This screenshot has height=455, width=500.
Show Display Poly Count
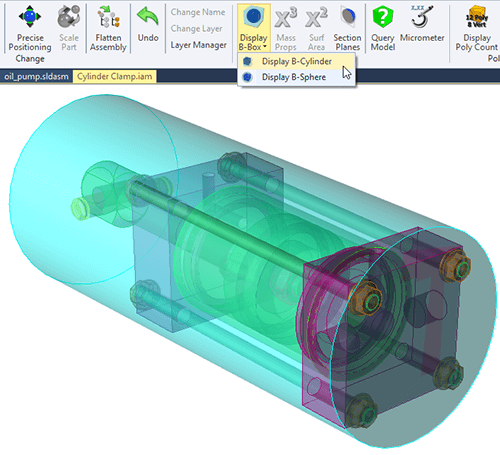[477, 28]
